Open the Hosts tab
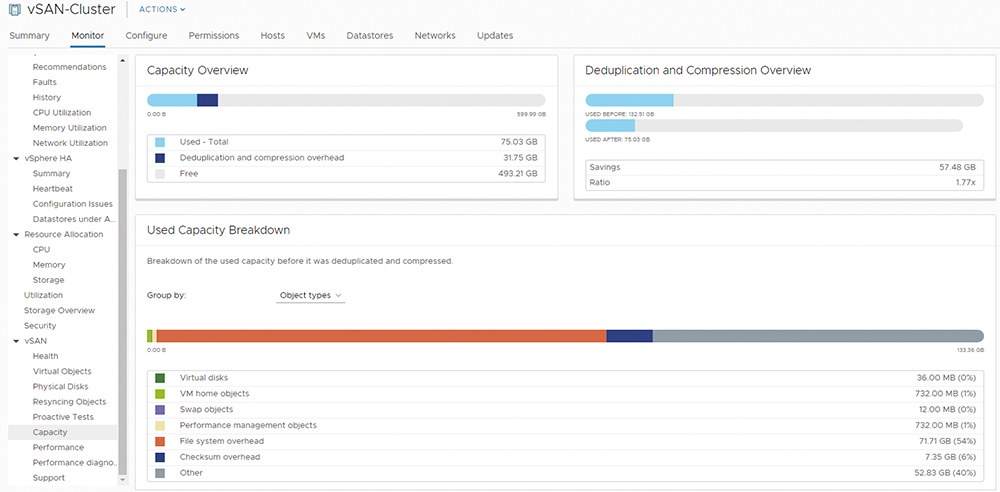This screenshot has height=492, width=1000. point(272,36)
